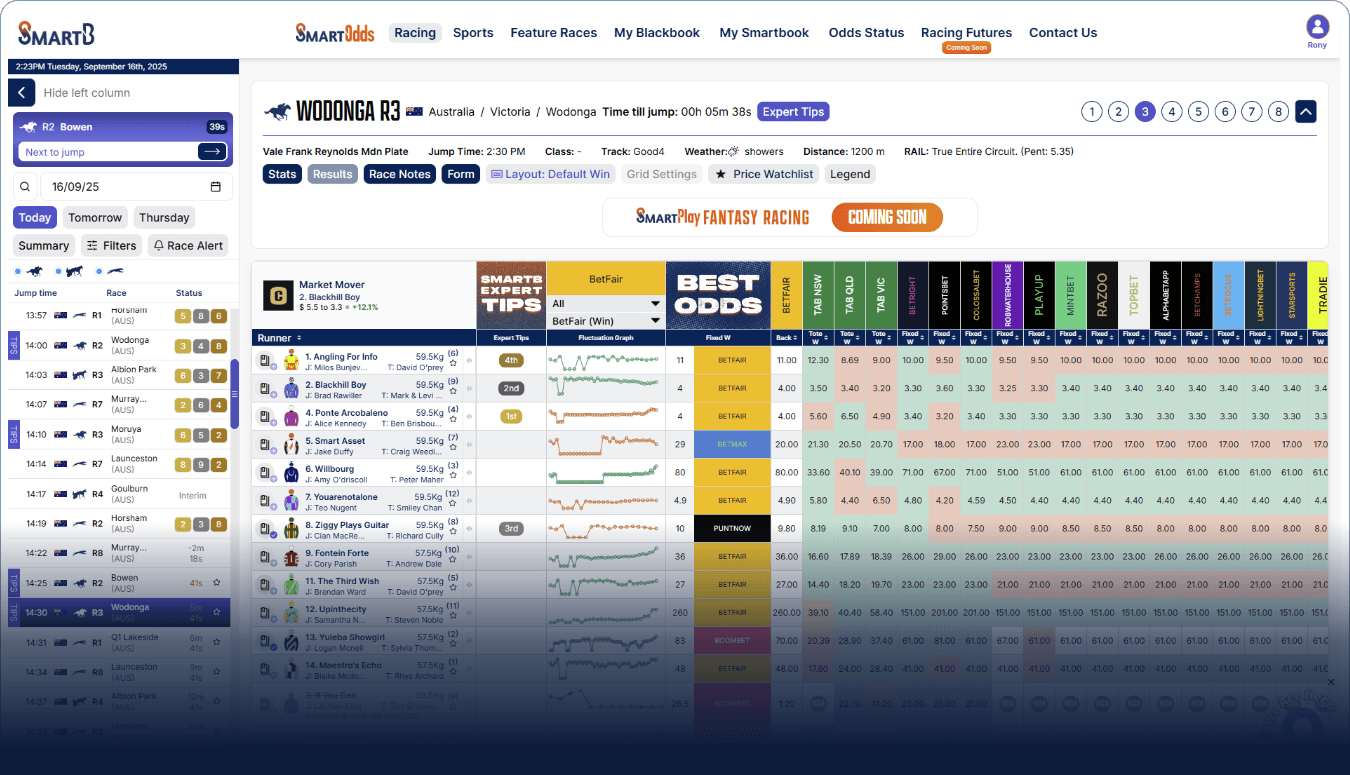Collapse race header with the up chevron
The image size is (1350, 775).
pos(1305,112)
